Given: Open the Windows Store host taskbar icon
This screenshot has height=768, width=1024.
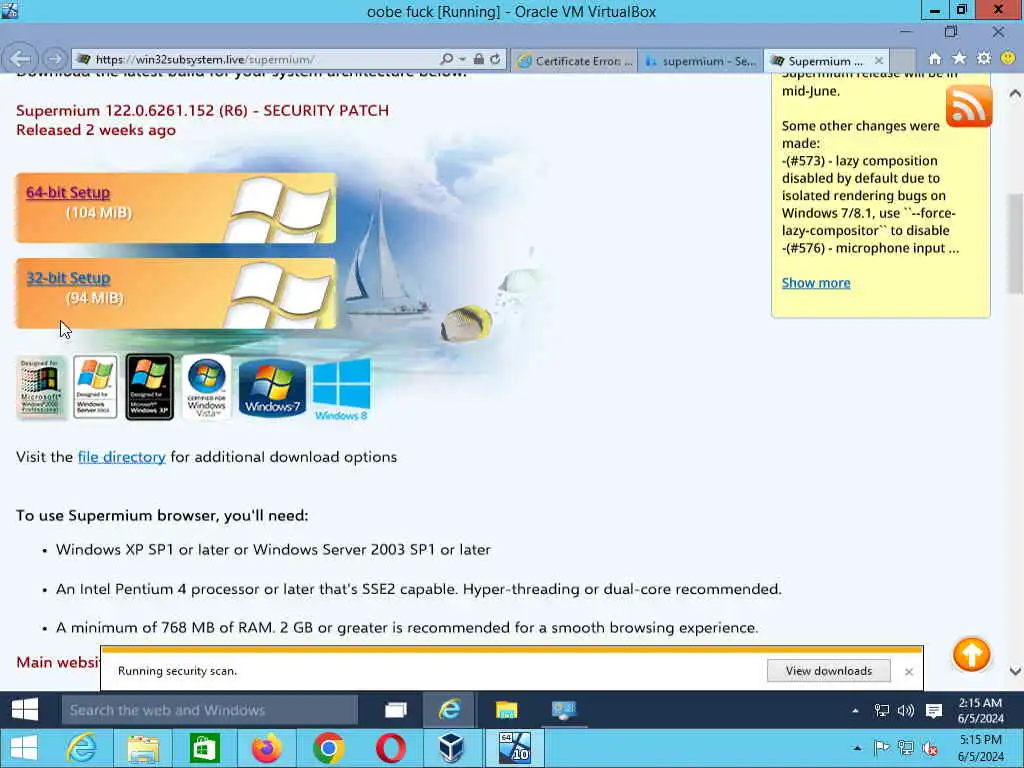Looking at the screenshot, I should [x=204, y=748].
